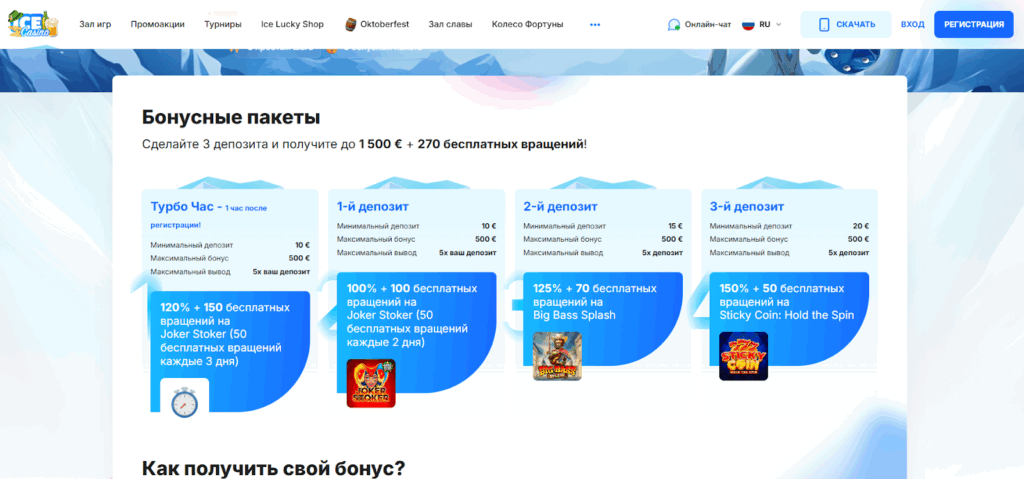
Task: Click the online chat headset icon
Action: tap(674, 24)
